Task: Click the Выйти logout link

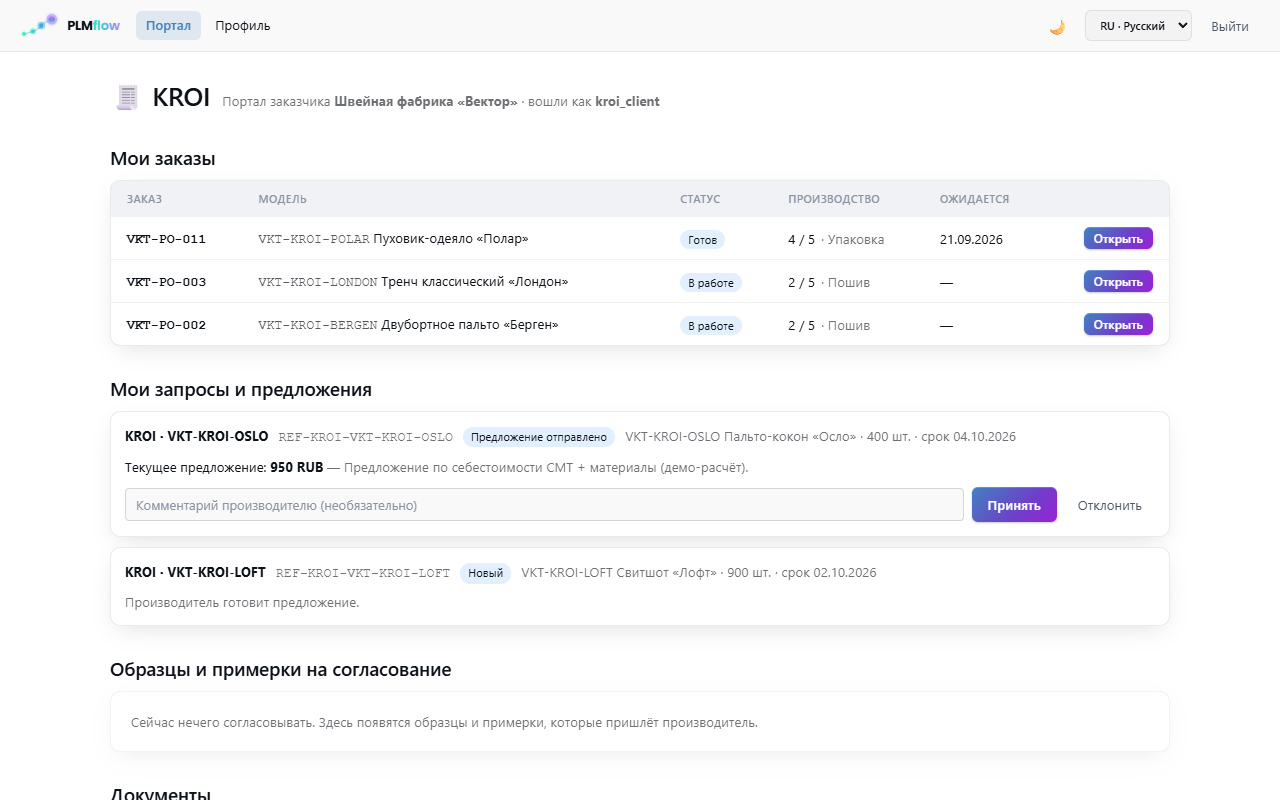Action: point(1229,26)
